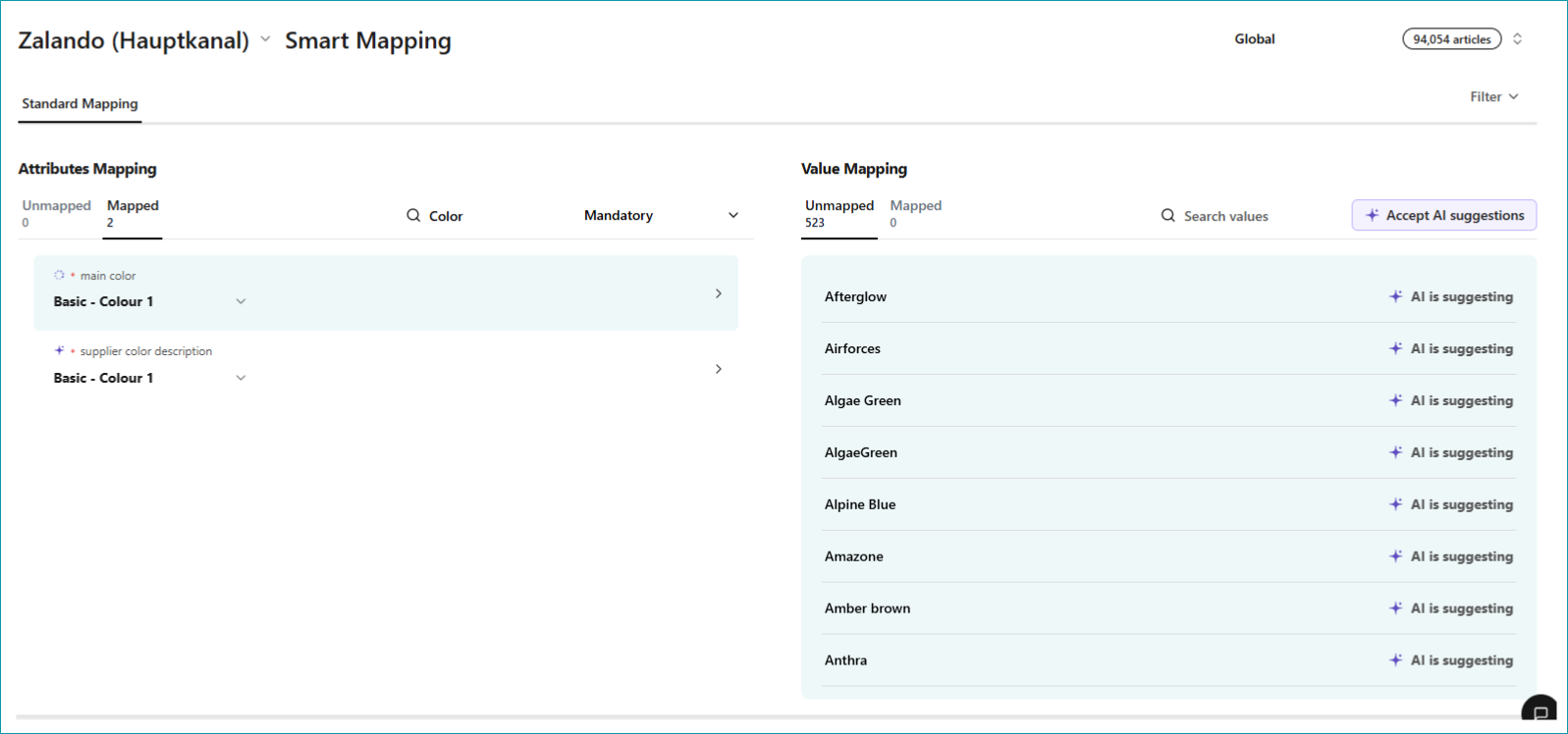1568x734 pixels.
Task: Click AI is suggesting for Amazone
Action: click(1462, 556)
